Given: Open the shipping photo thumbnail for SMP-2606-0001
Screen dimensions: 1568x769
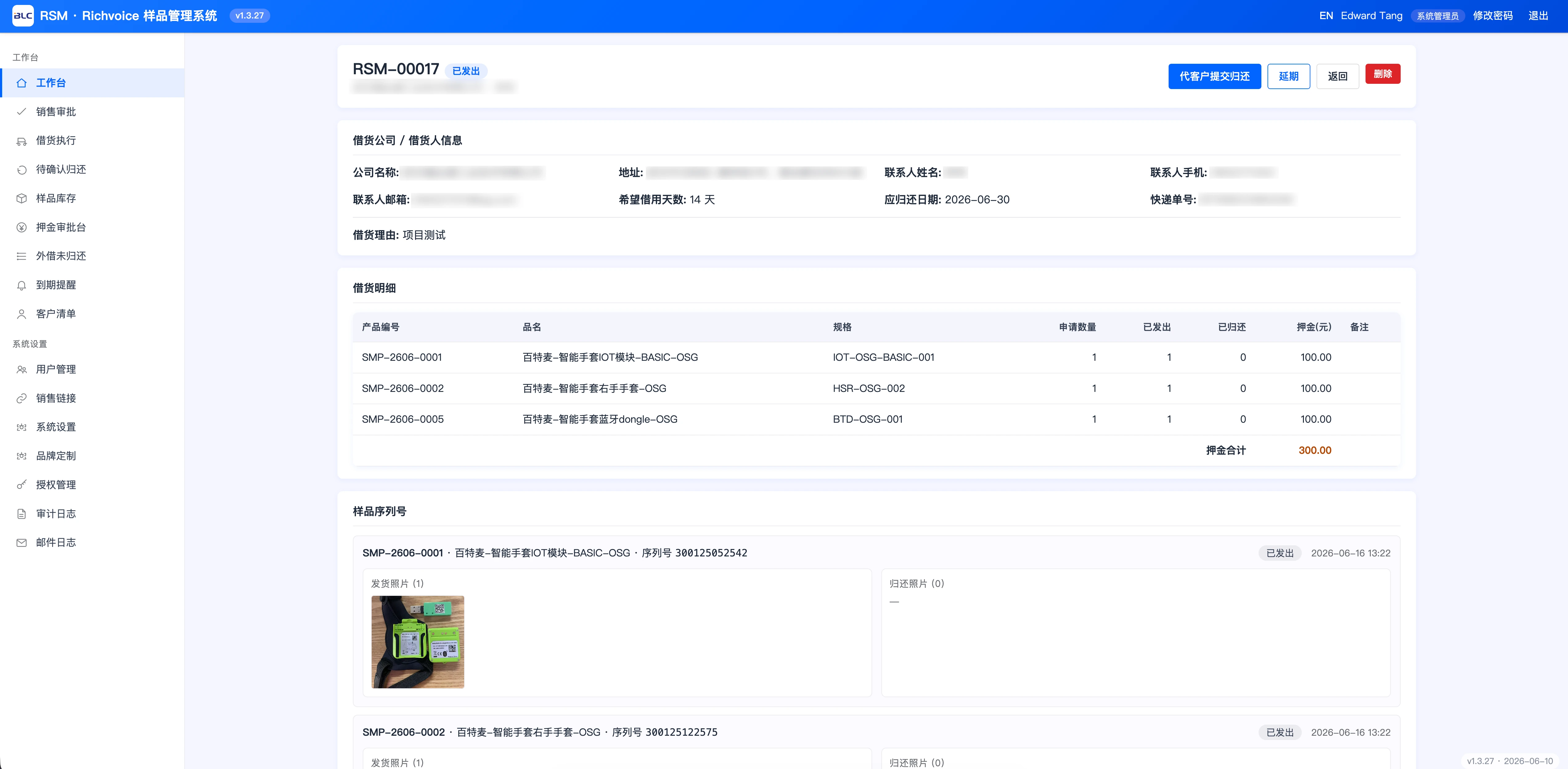Looking at the screenshot, I should (x=418, y=642).
